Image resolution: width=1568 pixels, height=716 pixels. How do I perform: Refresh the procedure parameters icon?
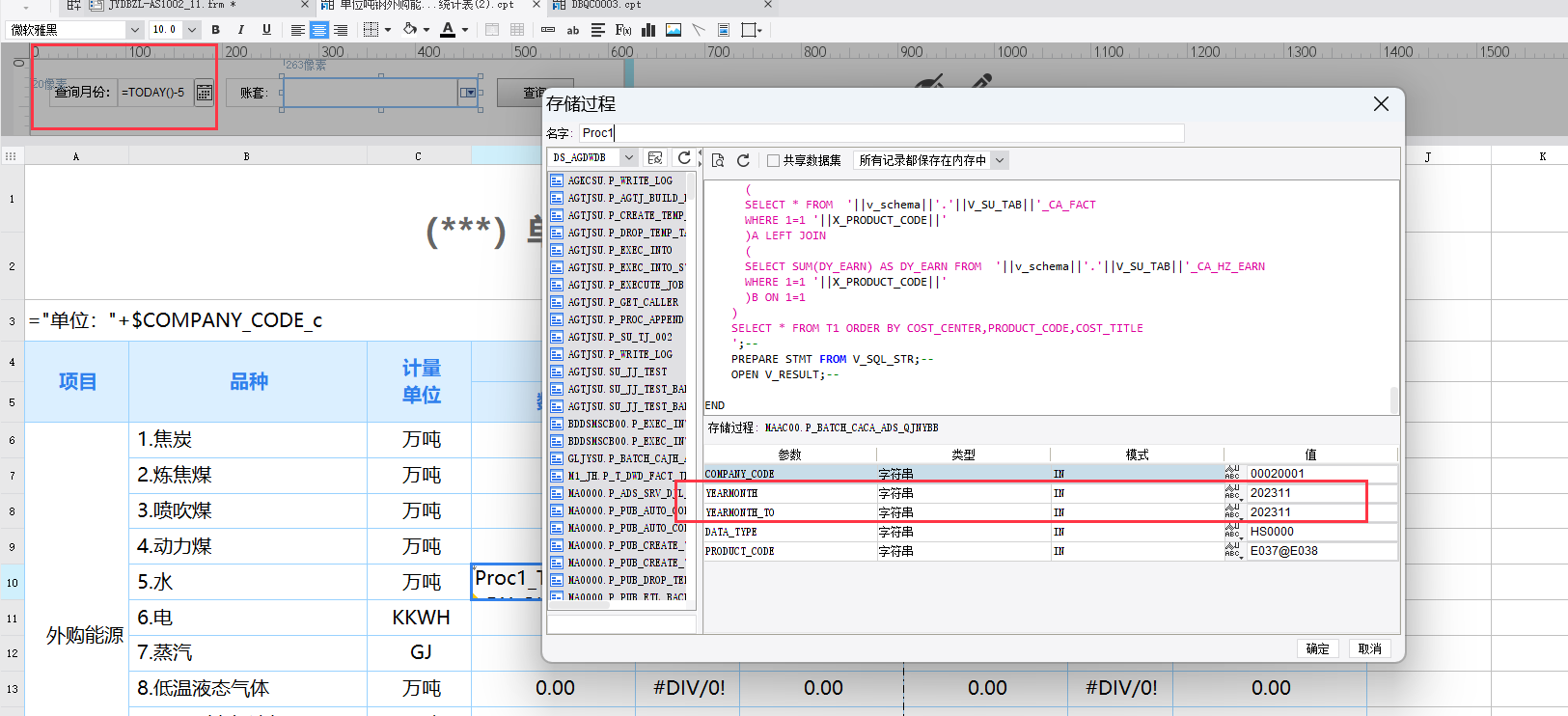coord(743,160)
